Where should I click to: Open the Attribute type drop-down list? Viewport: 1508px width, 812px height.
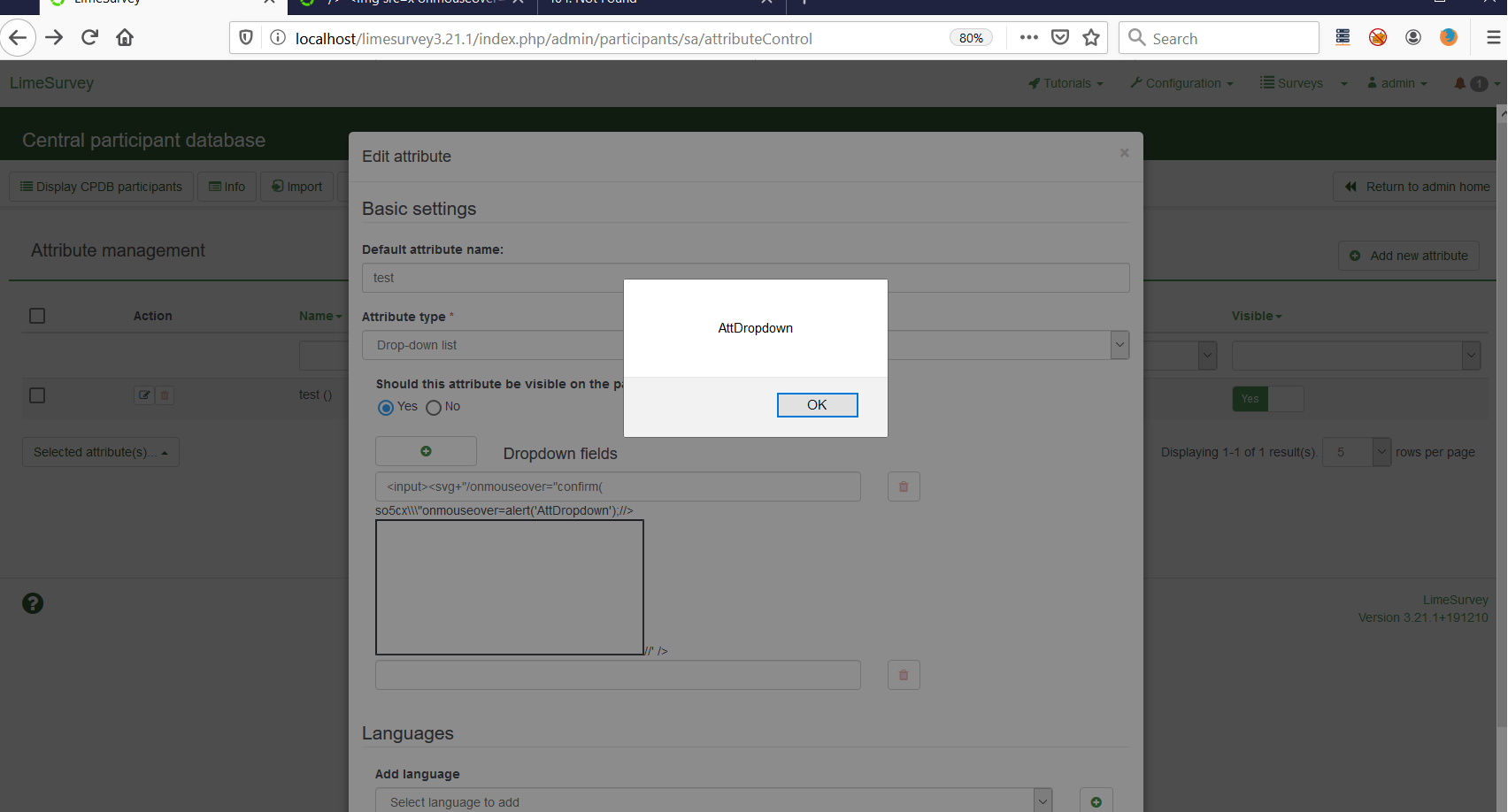(1119, 345)
